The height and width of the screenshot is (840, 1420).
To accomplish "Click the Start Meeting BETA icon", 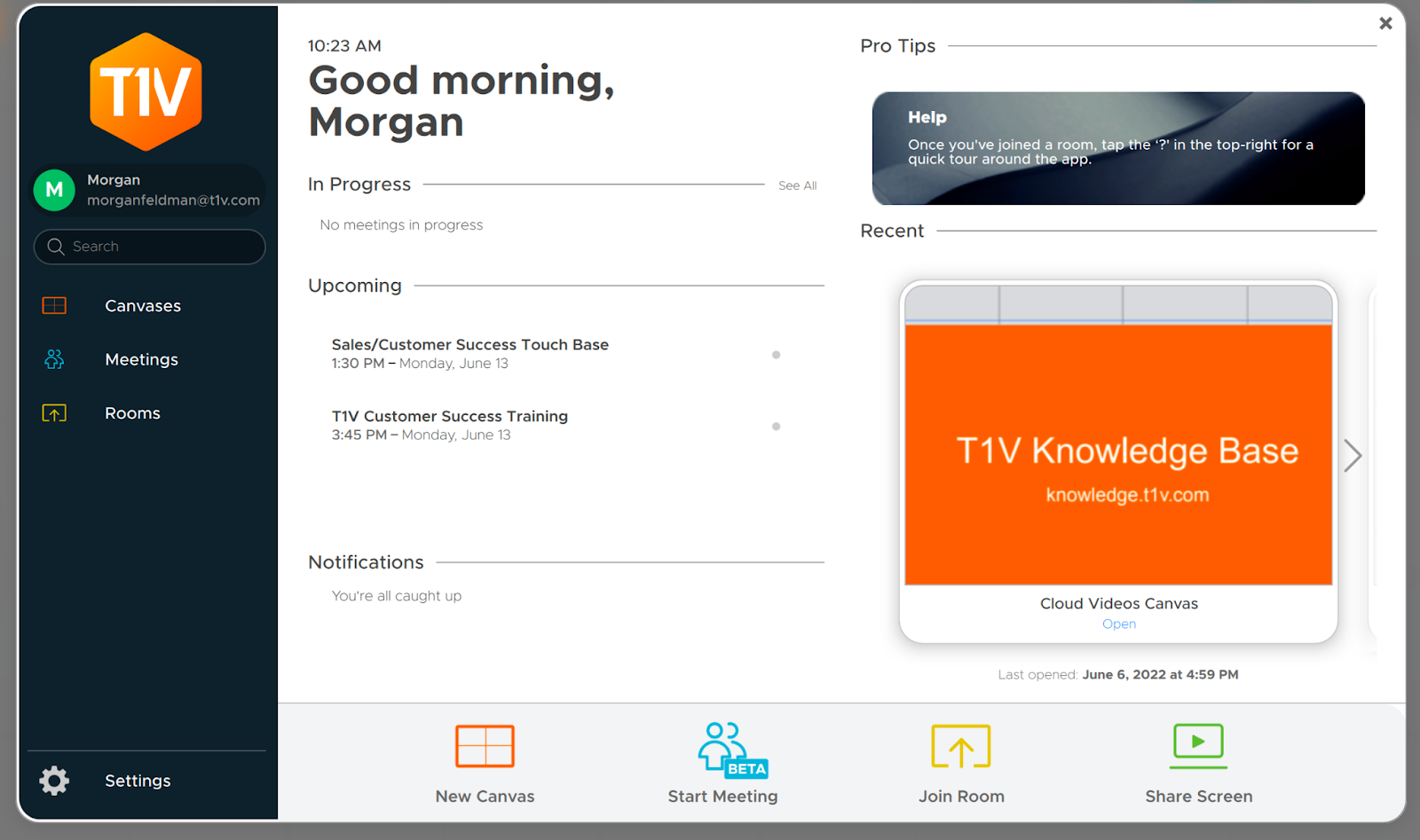I will click(x=732, y=750).
